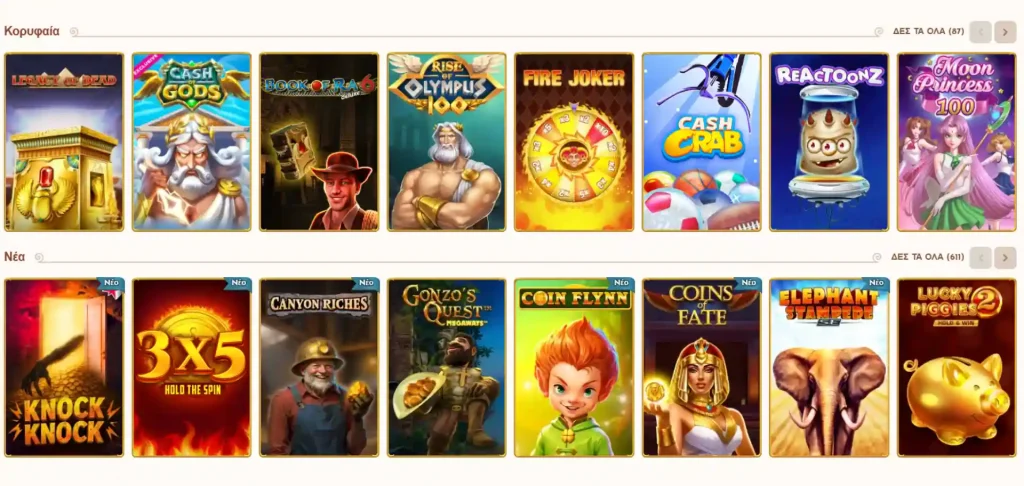Image resolution: width=1024 pixels, height=486 pixels.
Task: Open the Legacy of Dead game tile
Action: click(x=64, y=142)
